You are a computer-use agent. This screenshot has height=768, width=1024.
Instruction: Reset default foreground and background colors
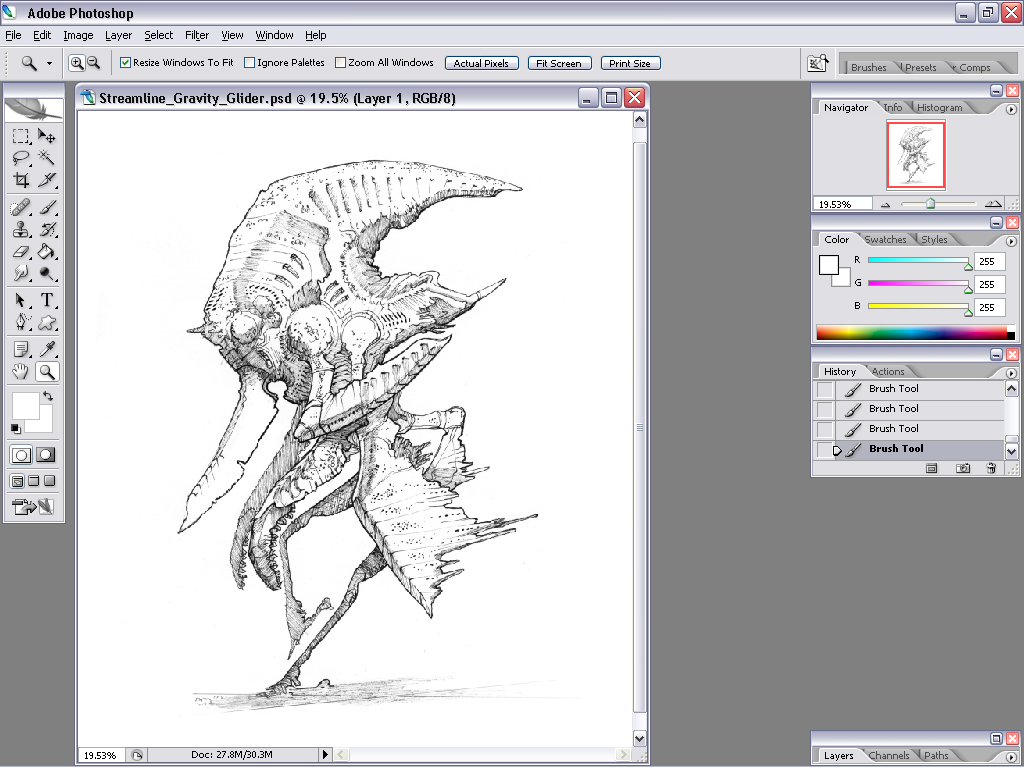tap(16, 428)
